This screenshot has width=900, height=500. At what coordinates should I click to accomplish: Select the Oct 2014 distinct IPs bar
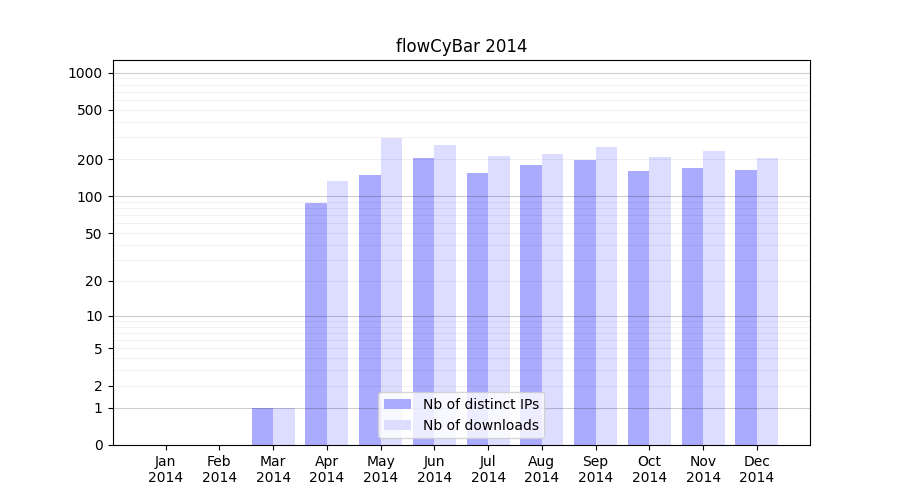[638, 307]
